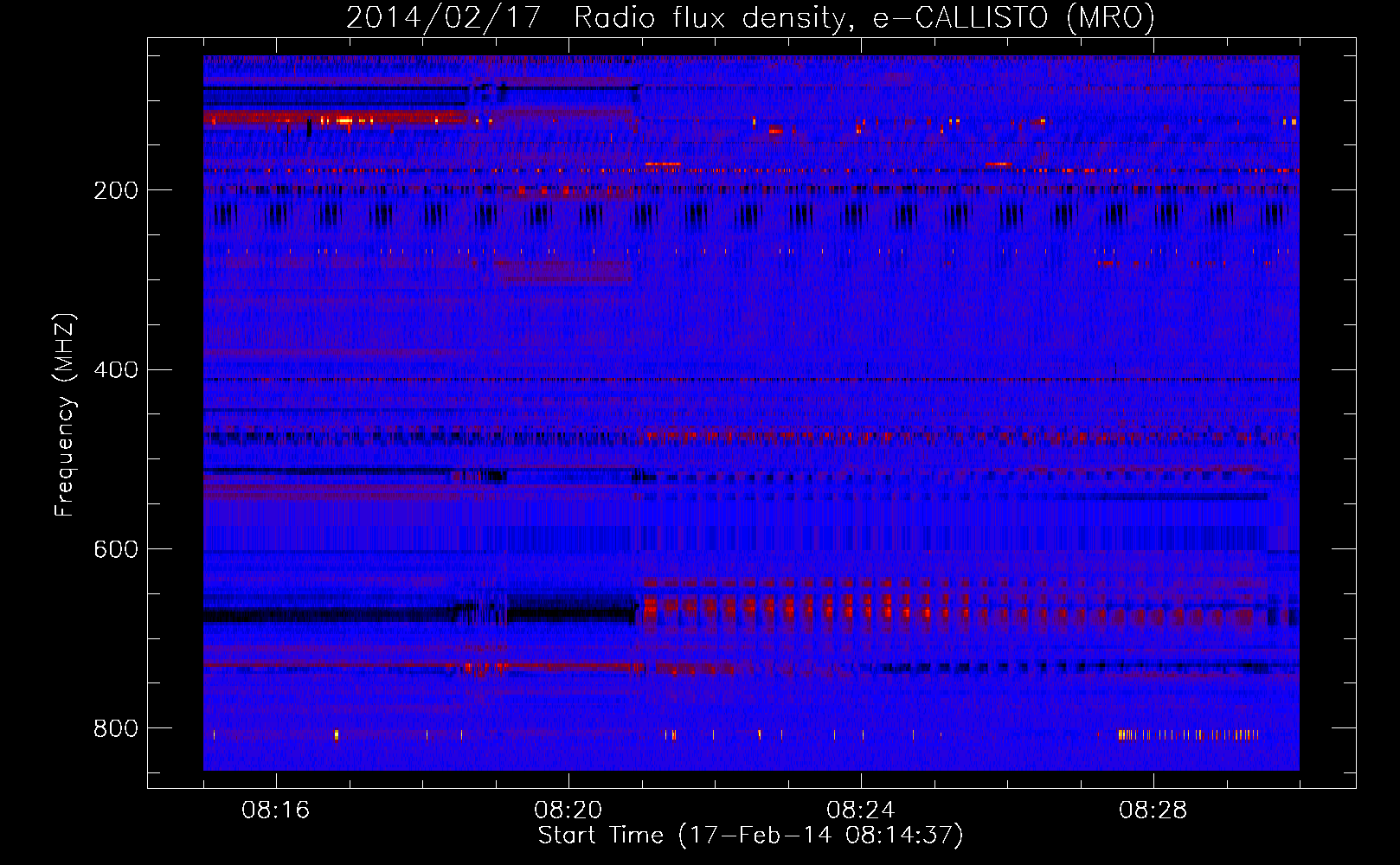Click the 08:16 time tick label
The height and width of the screenshot is (865, 1400).
pyautogui.click(x=276, y=811)
